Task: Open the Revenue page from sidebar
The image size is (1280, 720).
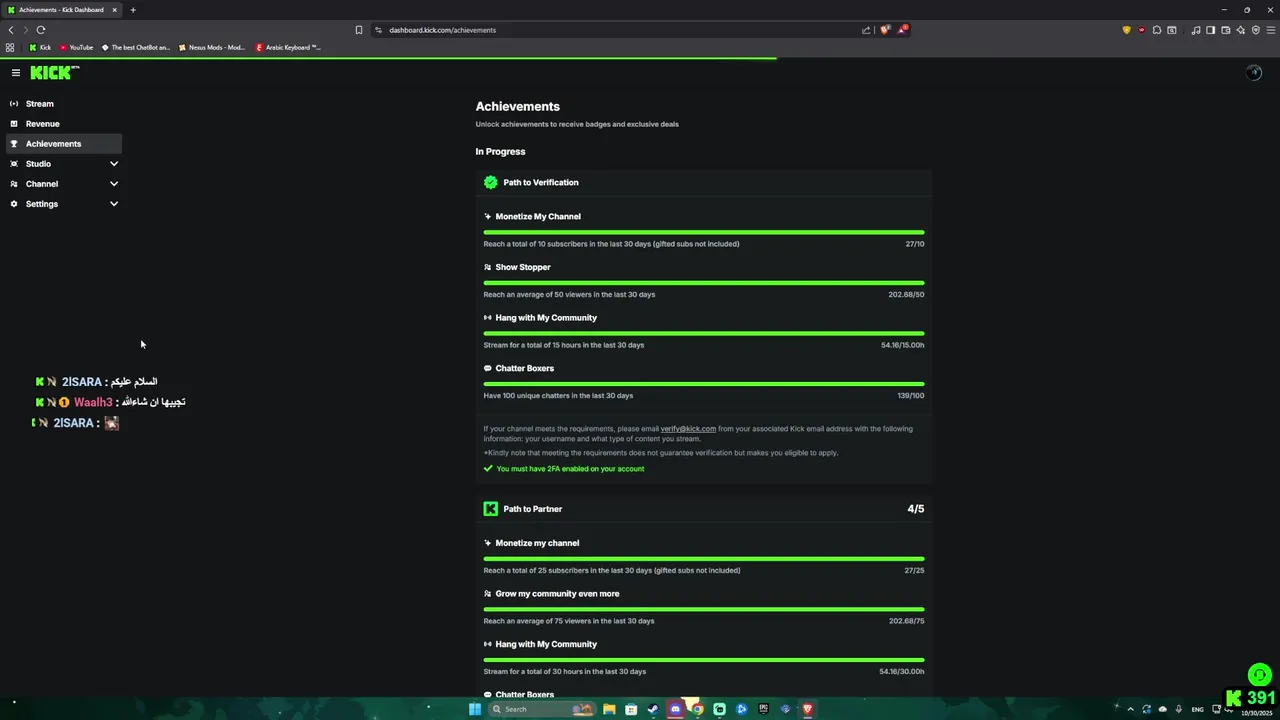Action: tap(64, 124)
